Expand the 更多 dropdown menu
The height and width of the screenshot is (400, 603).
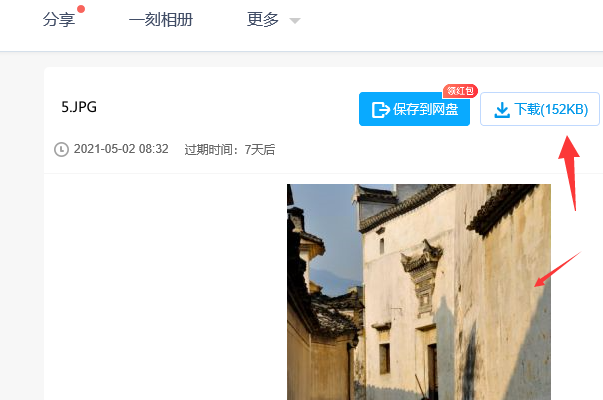[273, 19]
